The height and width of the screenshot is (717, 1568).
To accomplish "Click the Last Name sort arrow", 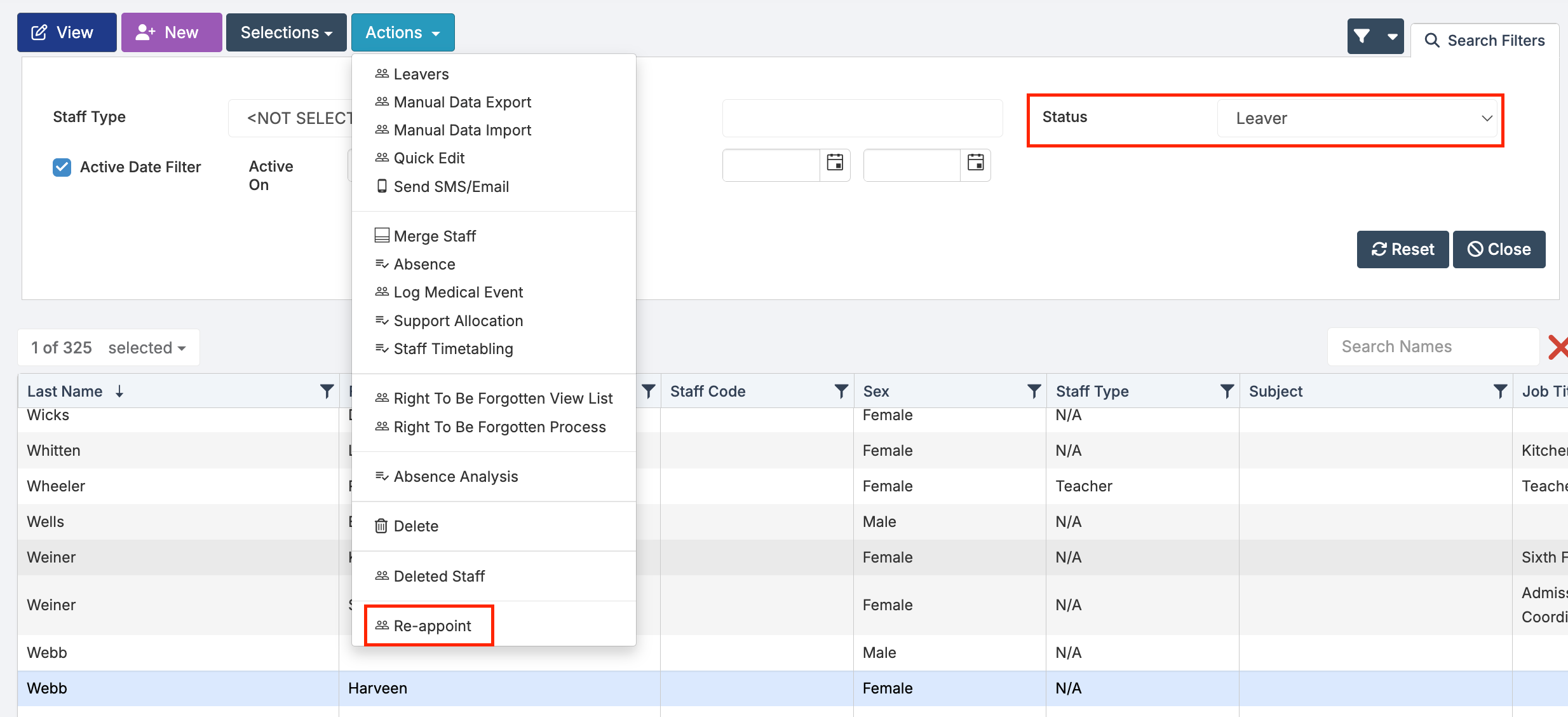I will (119, 392).
